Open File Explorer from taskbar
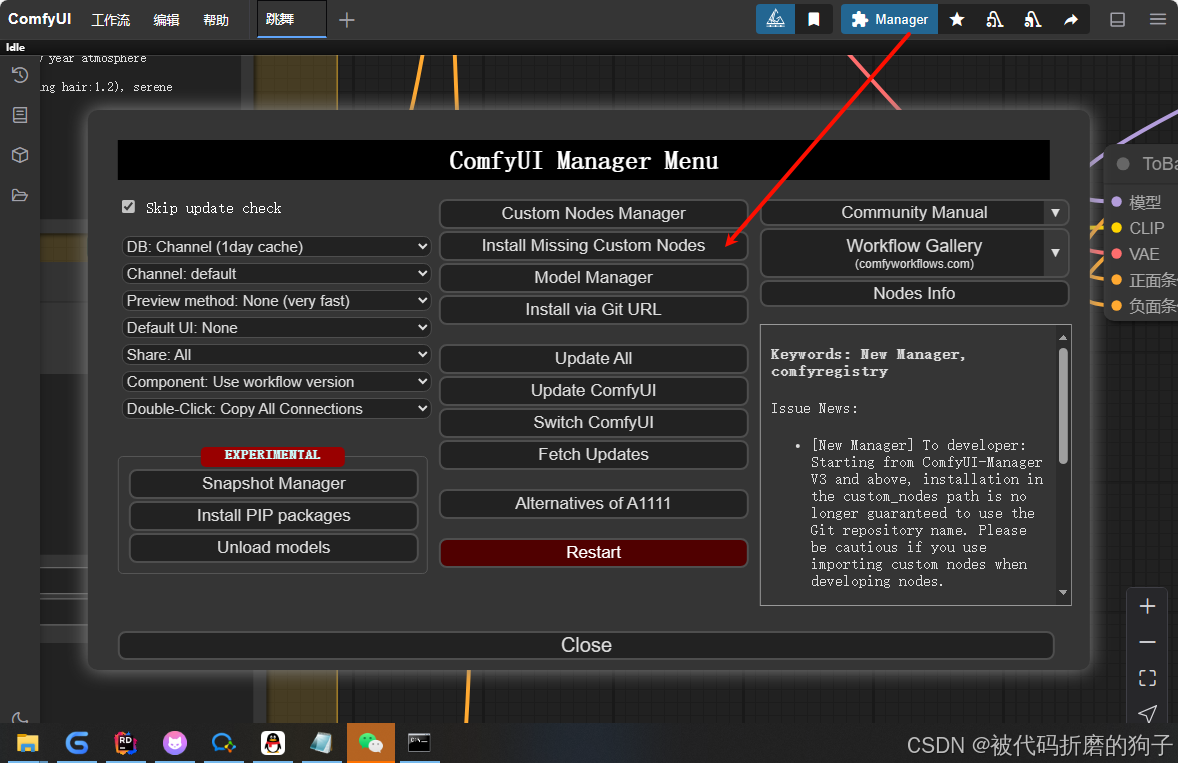 click(28, 743)
